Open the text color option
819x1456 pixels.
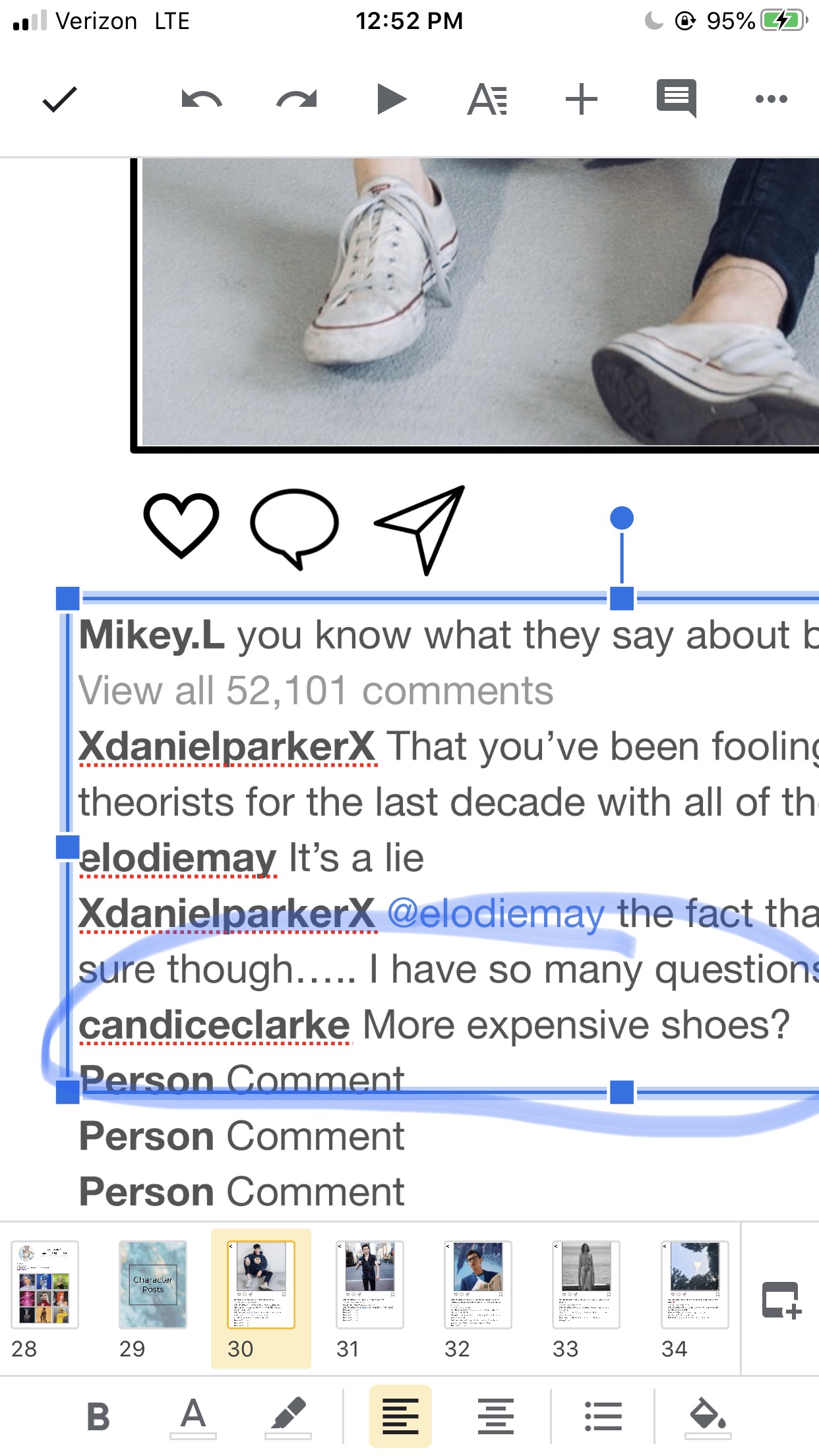pos(193,1416)
